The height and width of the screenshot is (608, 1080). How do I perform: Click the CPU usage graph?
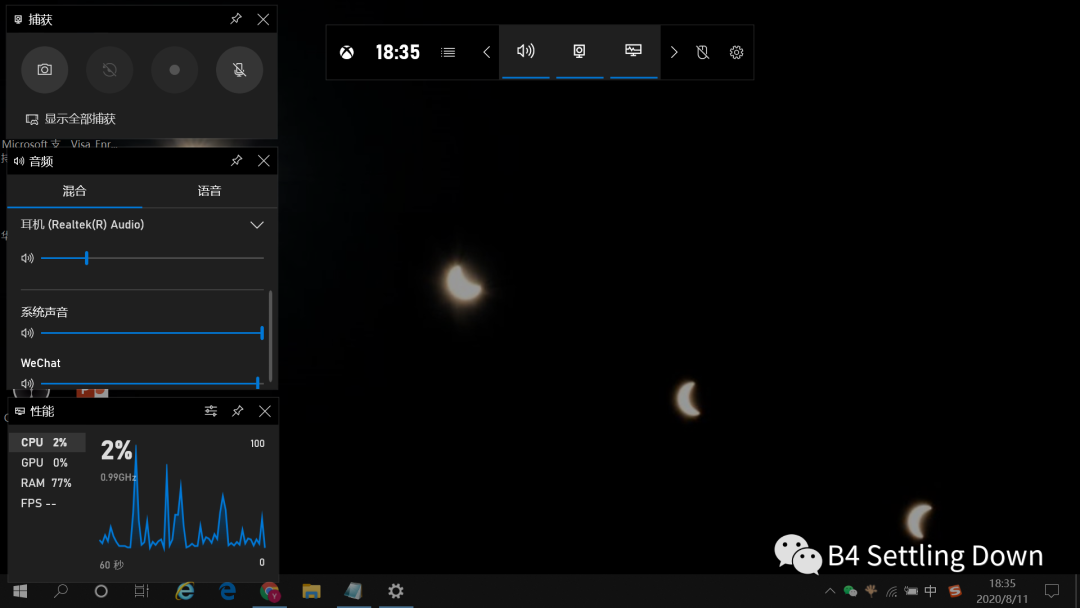click(183, 497)
